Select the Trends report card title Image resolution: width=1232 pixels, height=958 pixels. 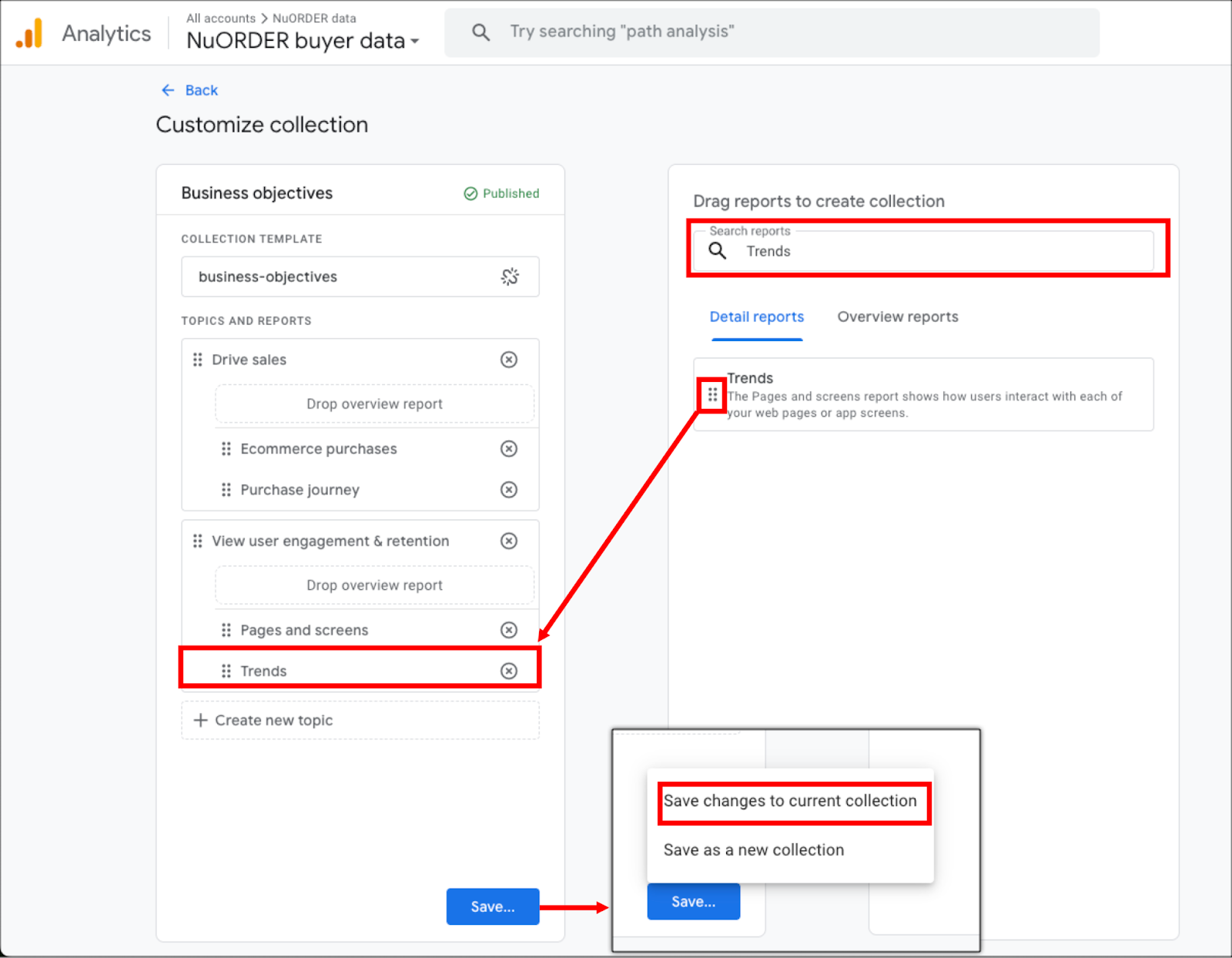(x=750, y=378)
